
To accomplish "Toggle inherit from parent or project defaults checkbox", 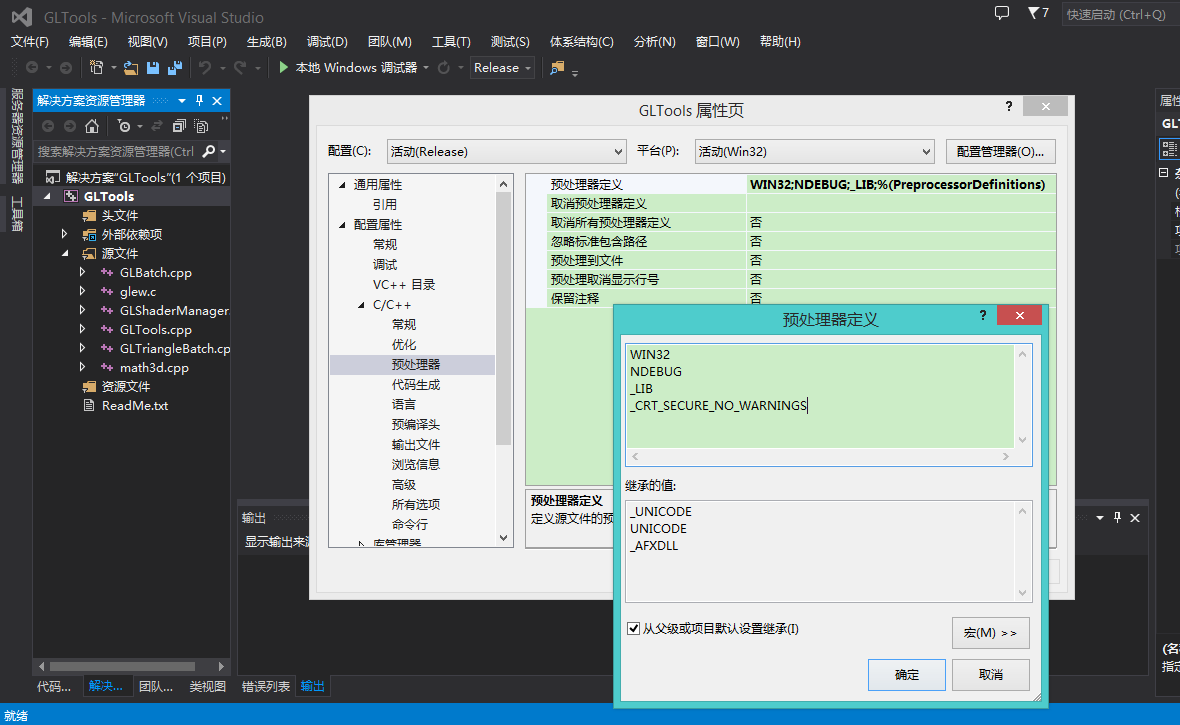I will (633, 629).
